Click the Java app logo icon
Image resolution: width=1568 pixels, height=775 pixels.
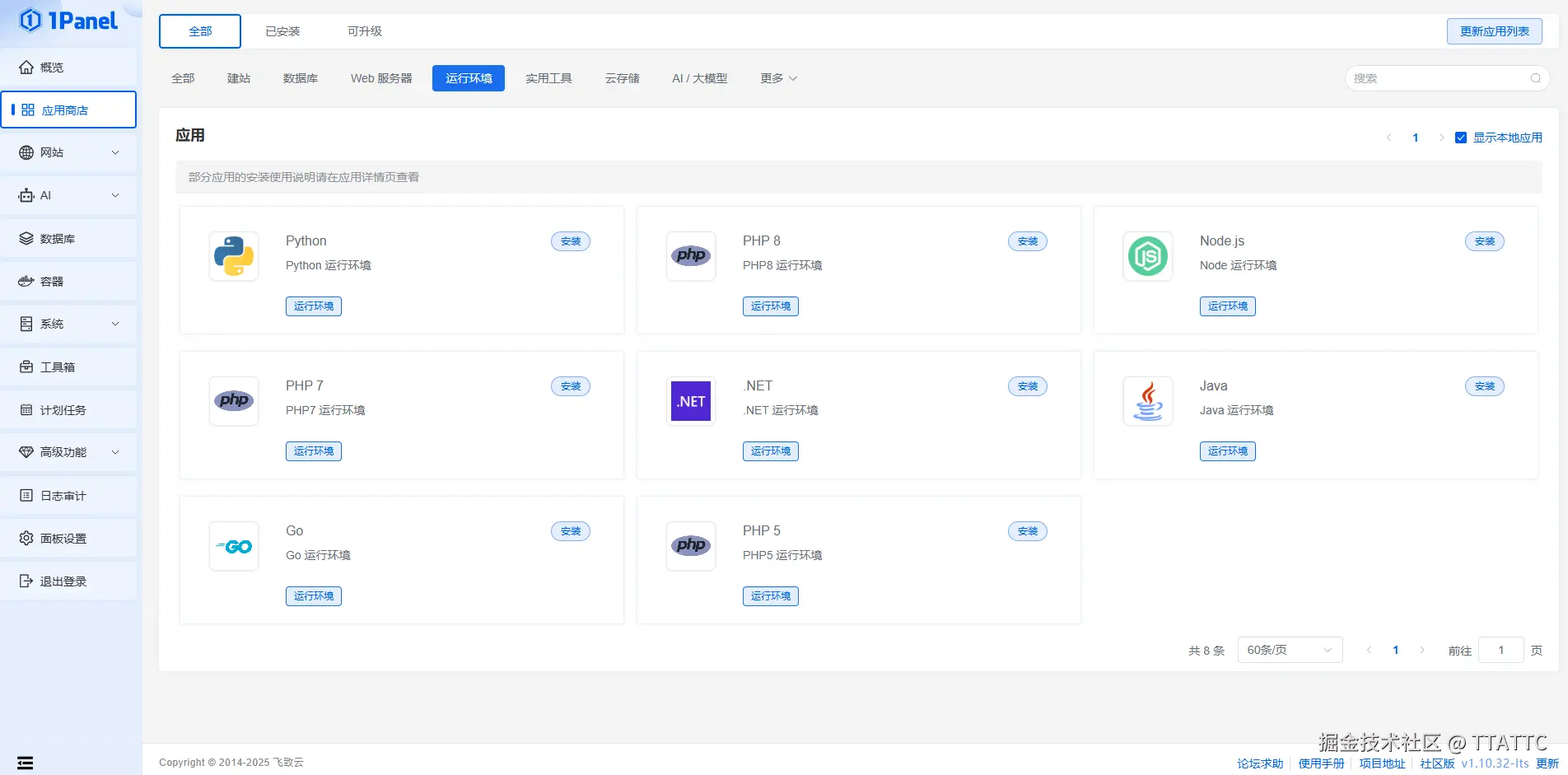pyautogui.click(x=1148, y=401)
